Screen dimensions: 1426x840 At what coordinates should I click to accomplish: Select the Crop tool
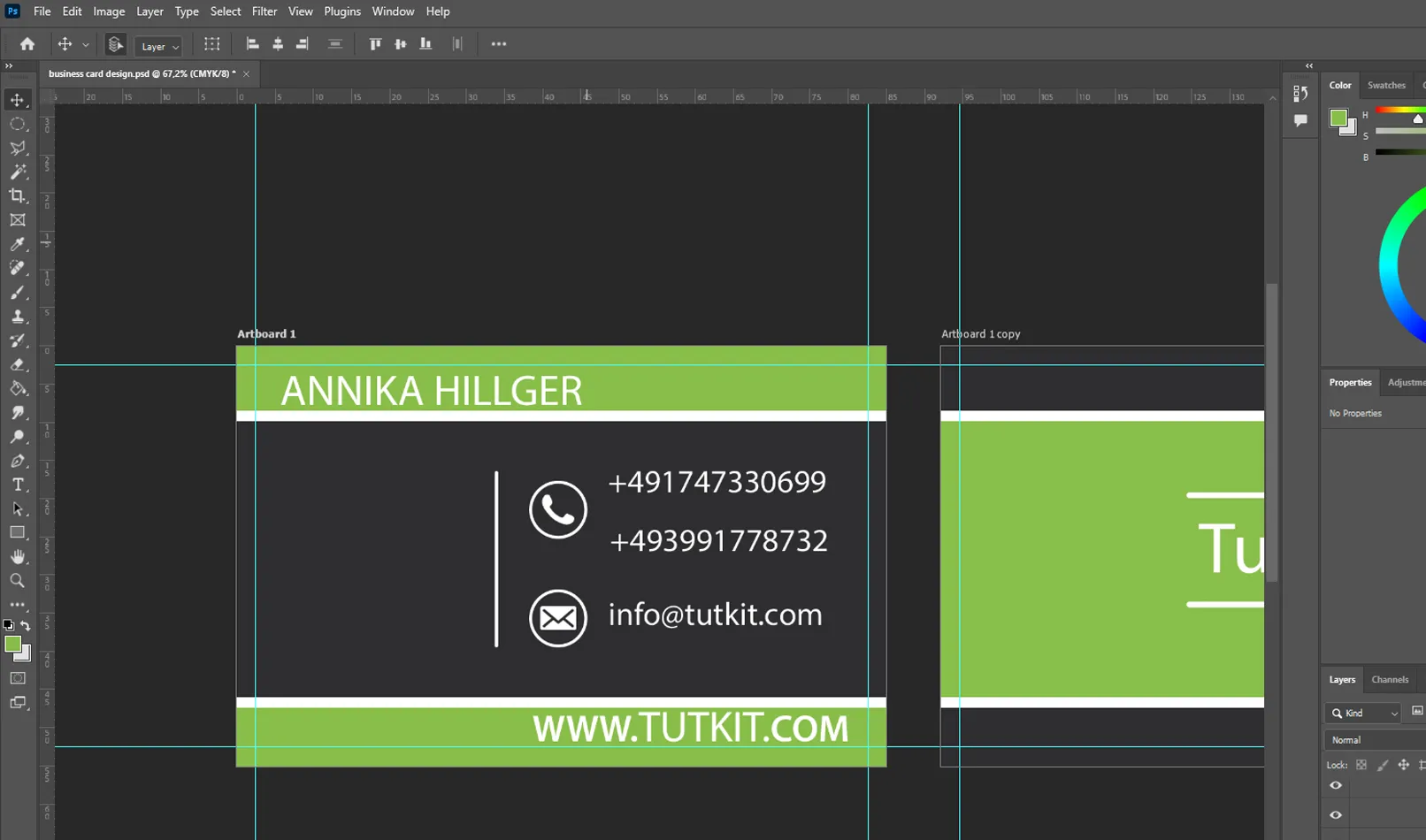pyautogui.click(x=18, y=195)
